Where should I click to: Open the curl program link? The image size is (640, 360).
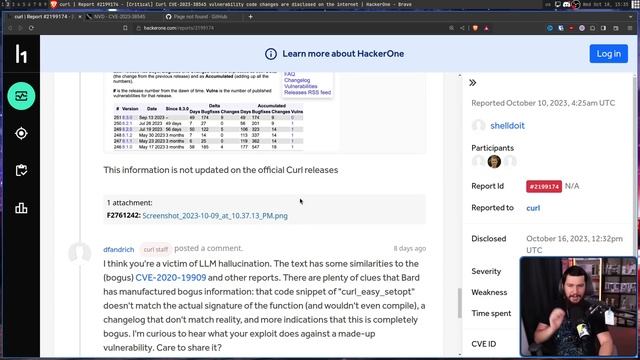533,208
